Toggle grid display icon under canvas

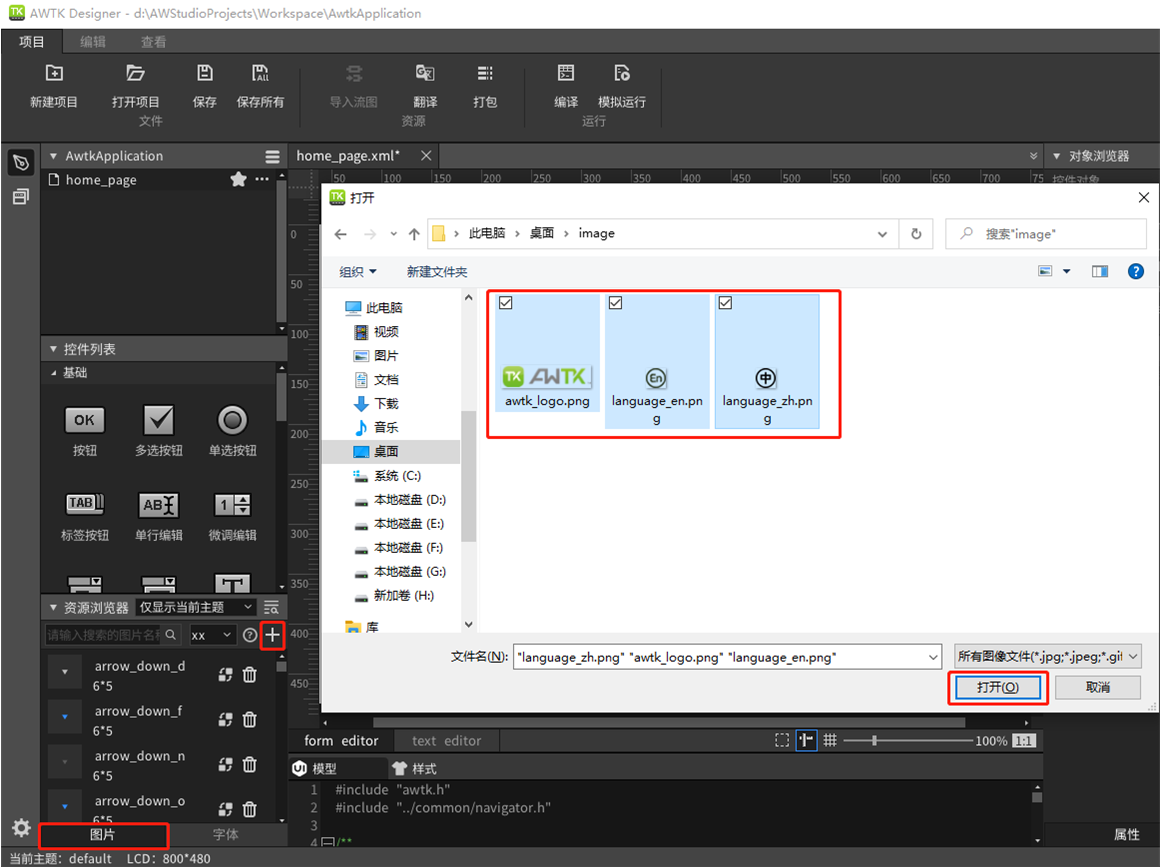[830, 740]
